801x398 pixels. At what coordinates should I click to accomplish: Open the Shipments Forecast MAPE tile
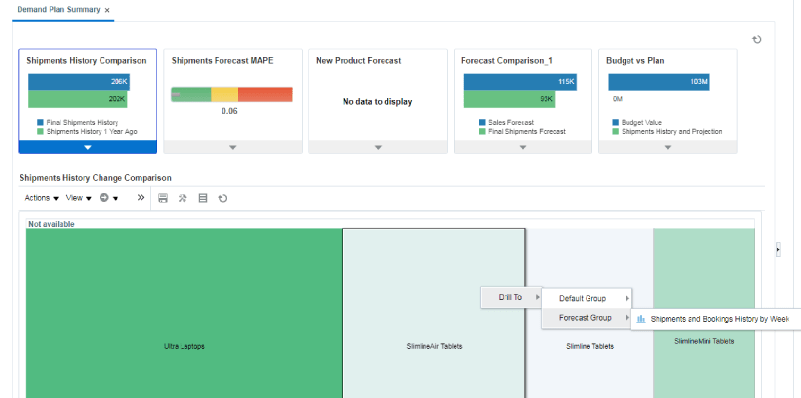point(233,101)
